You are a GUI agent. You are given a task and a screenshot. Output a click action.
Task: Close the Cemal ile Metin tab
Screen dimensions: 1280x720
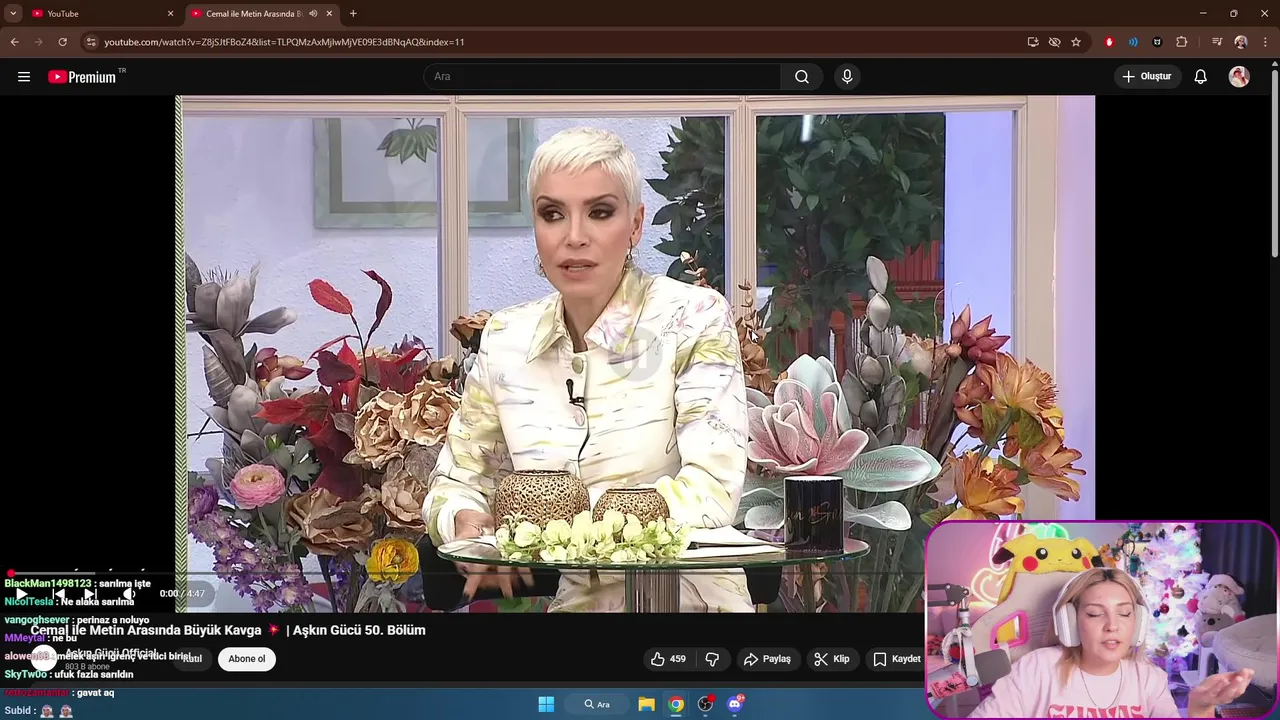(x=329, y=13)
